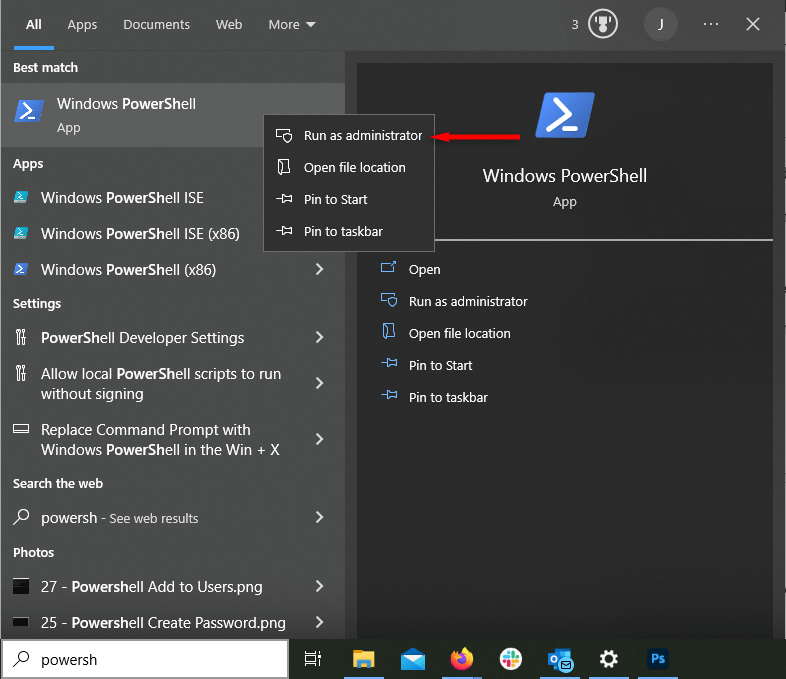The width and height of the screenshot is (786, 679).
Task: Click the search box containing powersh
Action: [x=150, y=659]
